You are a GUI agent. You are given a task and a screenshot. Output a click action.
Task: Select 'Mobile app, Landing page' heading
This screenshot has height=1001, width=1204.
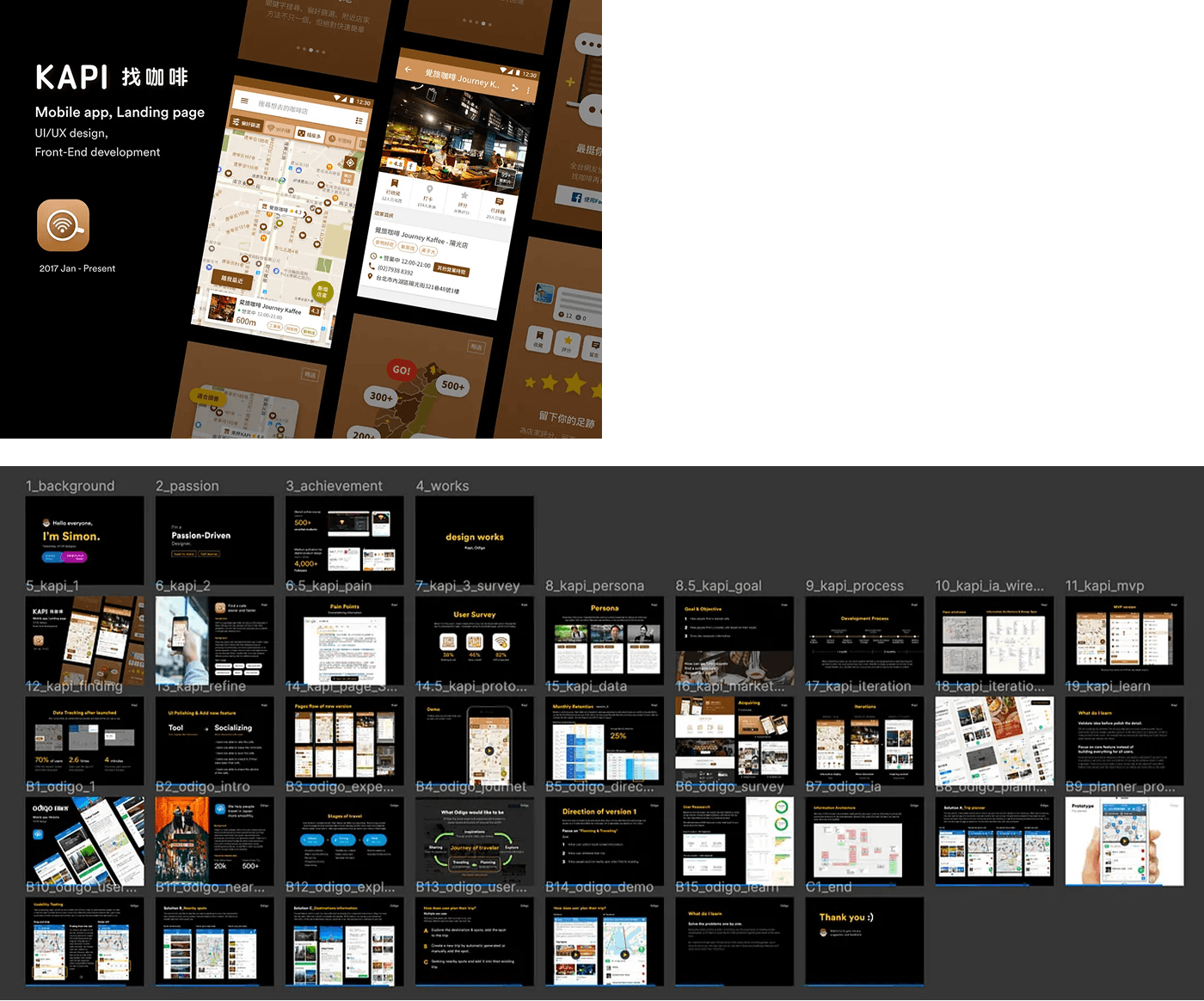[120, 112]
